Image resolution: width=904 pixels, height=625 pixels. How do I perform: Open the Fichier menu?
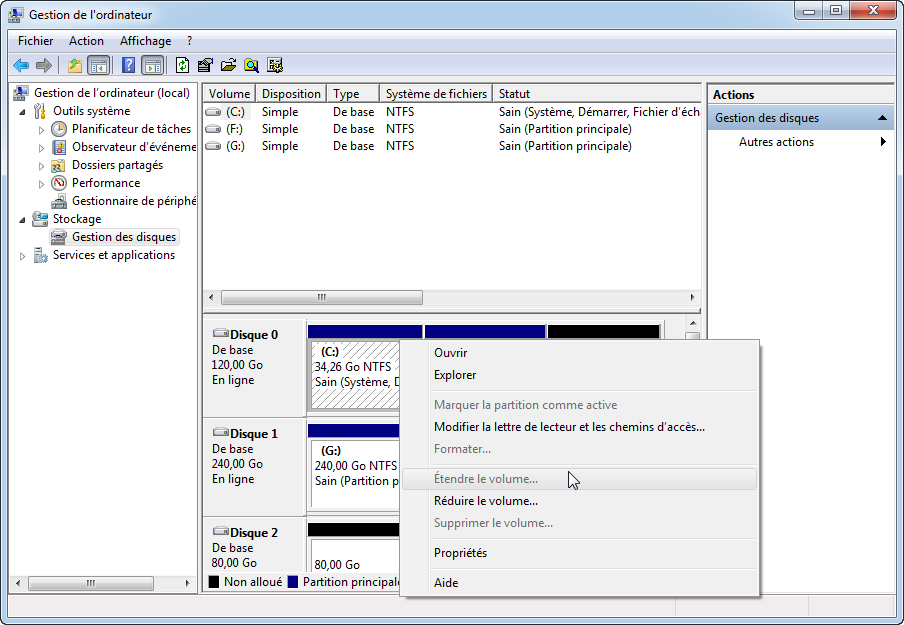coord(35,41)
